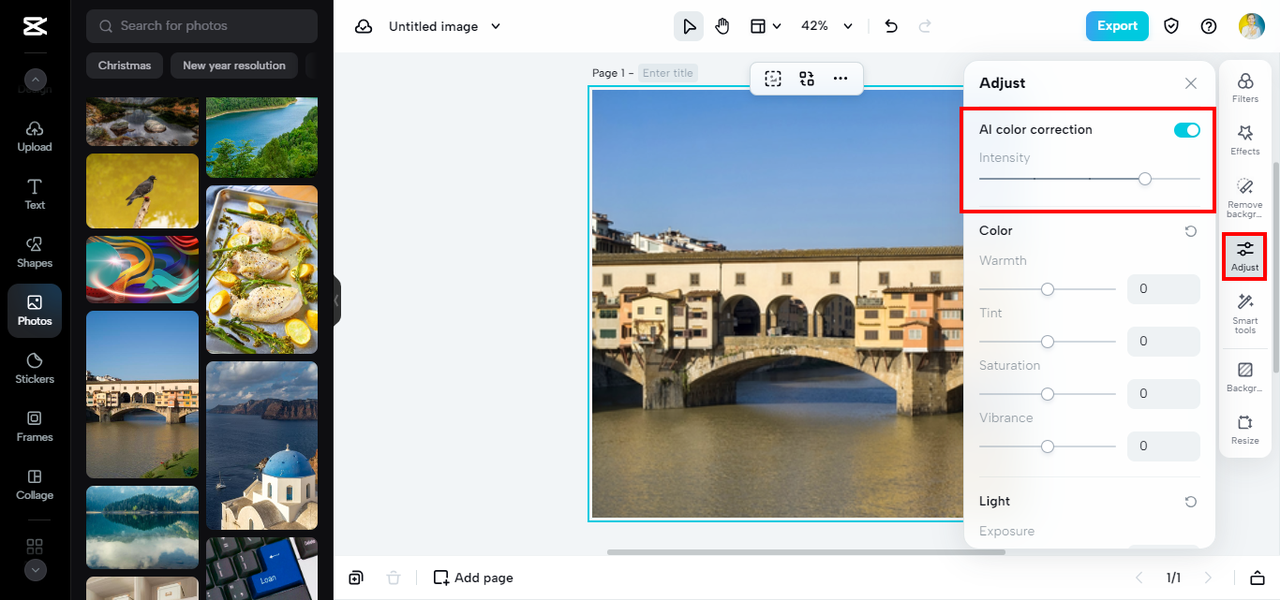The image size is (1280, 600).
Task: Click the Vibrance slider handle
Action: coord(1047,446)
